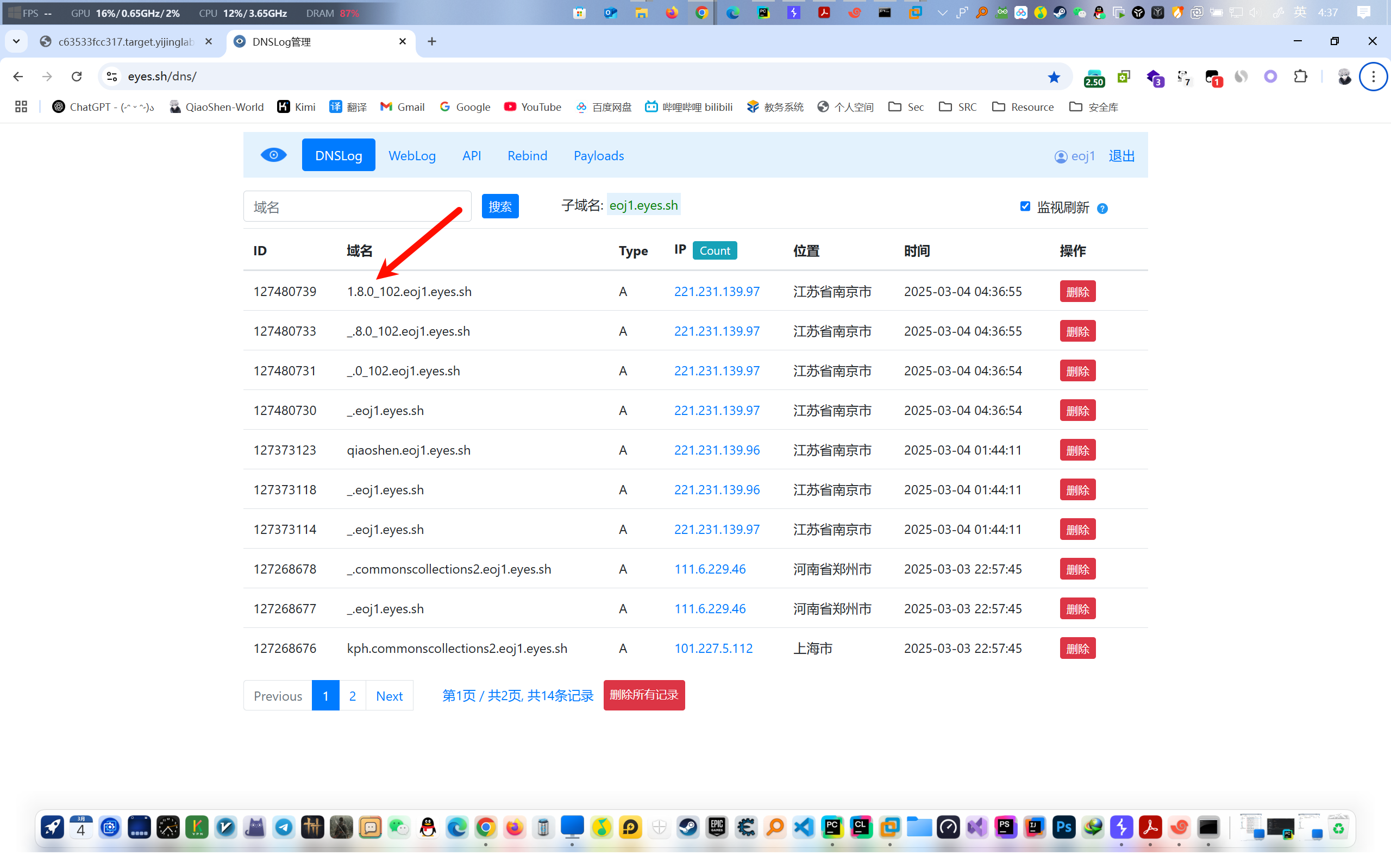Click the 删除所有记录 button
1391x868 pixels.
[643, 695]
